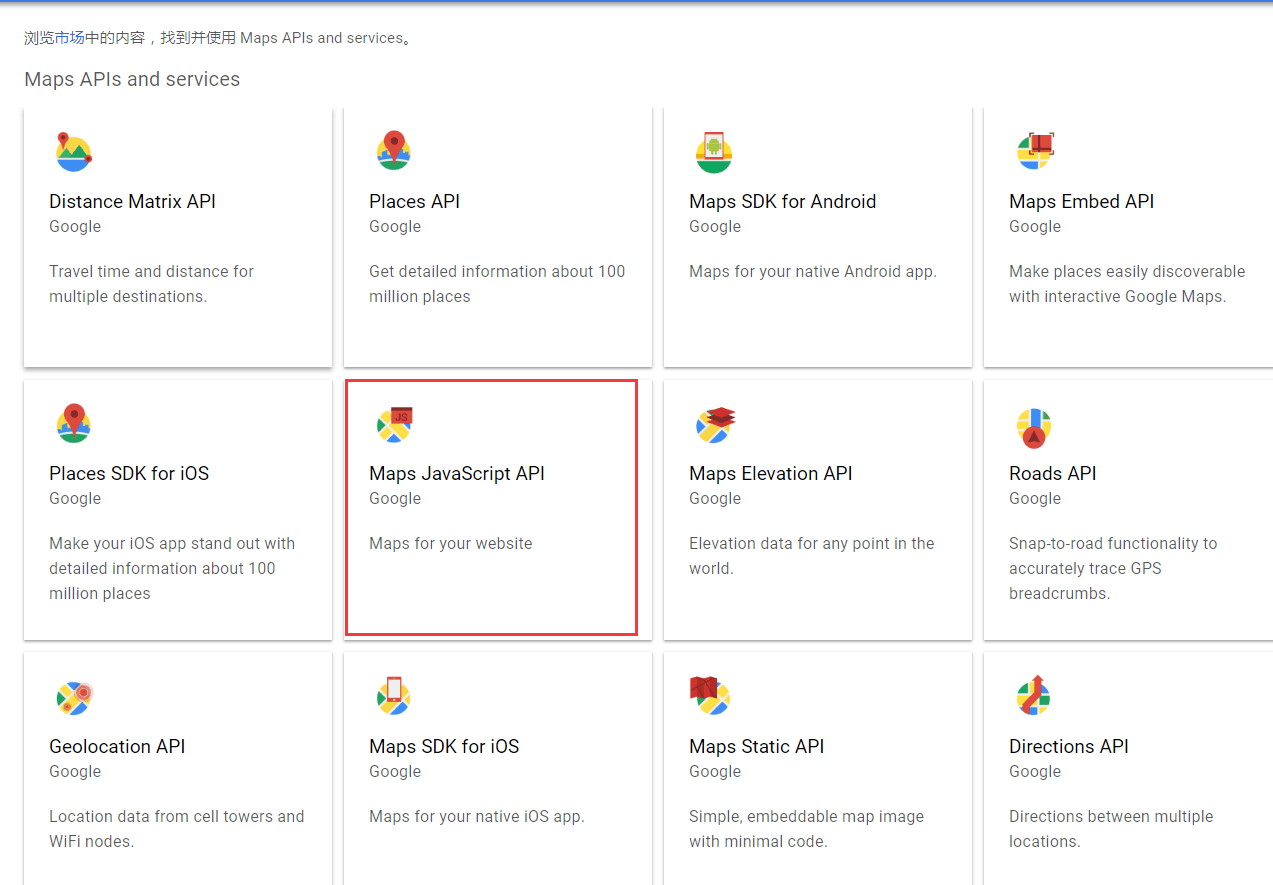Open the Maps JavaScript API title
This screenshot has width=1273, height=885.
(456, 473)
